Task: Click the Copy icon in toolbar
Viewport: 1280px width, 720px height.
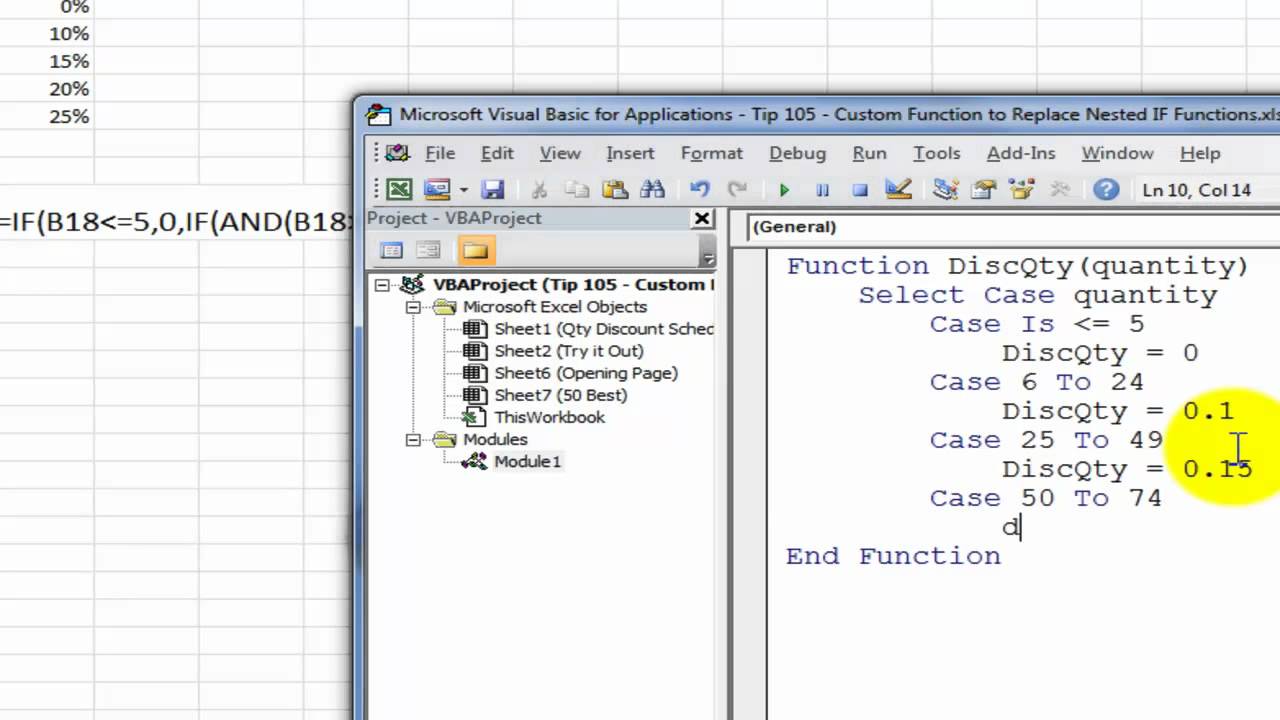Action: pyautogui.click(x=577, y=189)
